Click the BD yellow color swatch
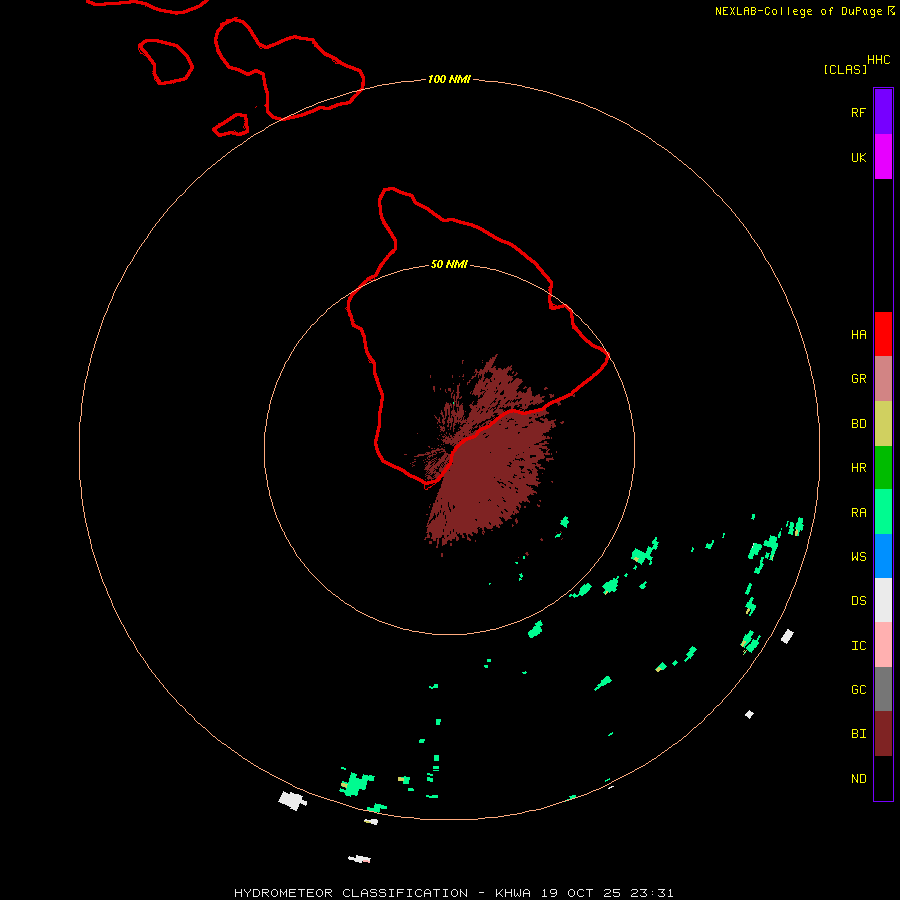900x900 pixels. click(883, 424)
